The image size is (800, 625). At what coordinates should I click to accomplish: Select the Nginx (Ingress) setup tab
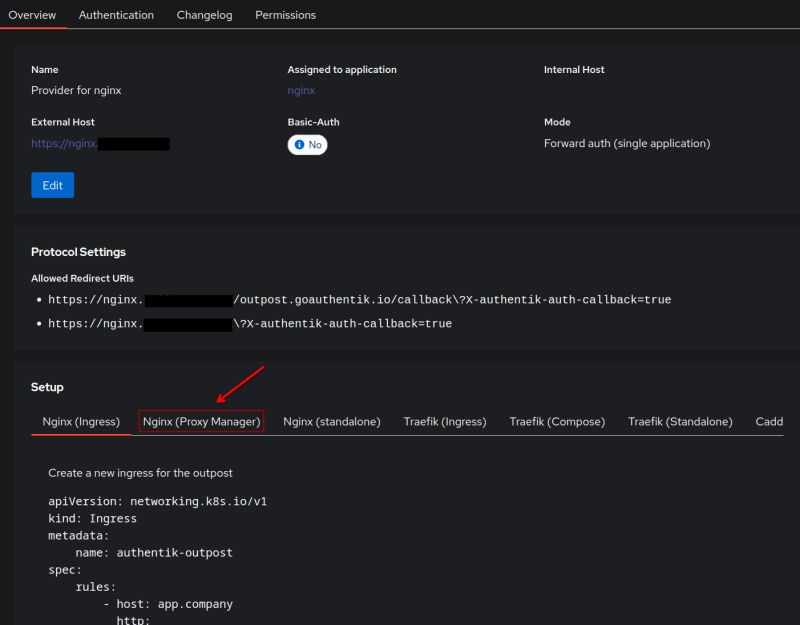pyautogui.click(x=80, y=422)
